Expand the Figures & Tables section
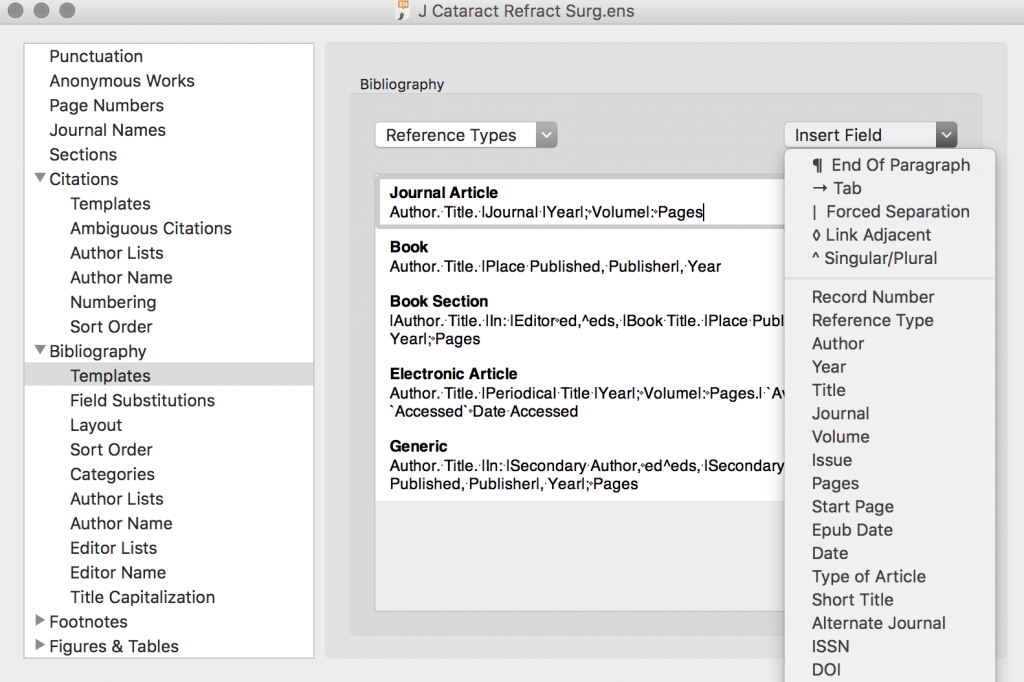1024x682 pixels. 40,645
